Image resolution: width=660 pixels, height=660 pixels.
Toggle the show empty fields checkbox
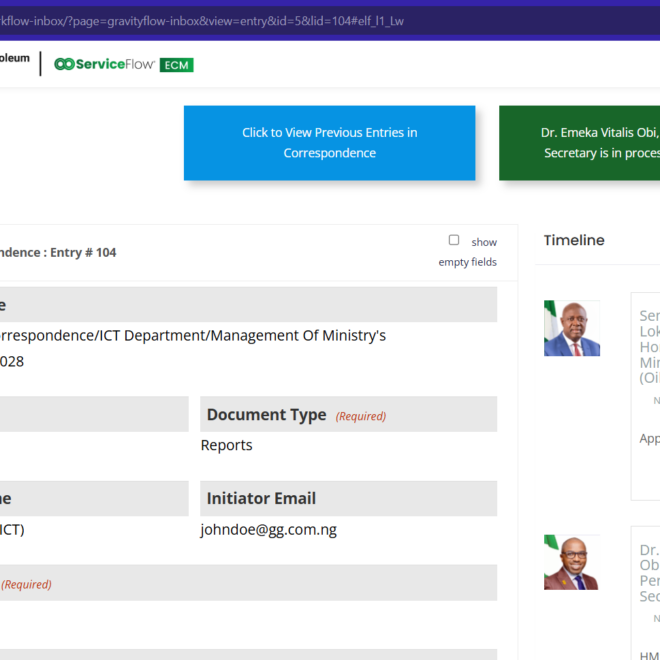tap(454, 240)
